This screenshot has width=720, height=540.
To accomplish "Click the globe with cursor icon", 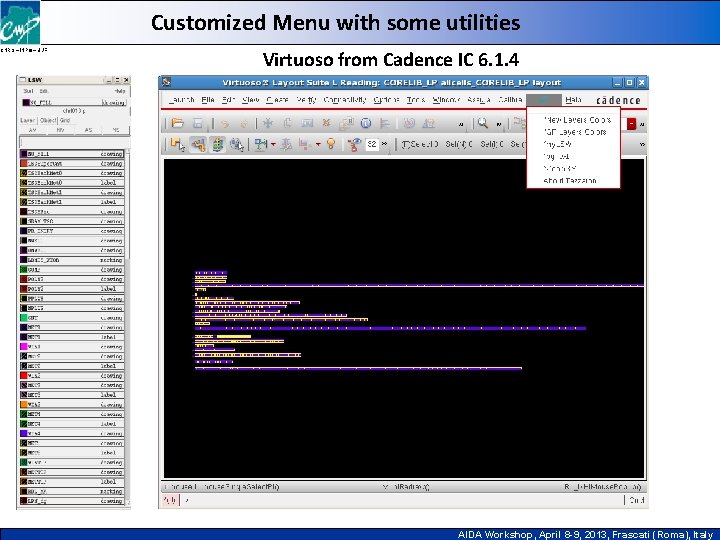I will click(237, 145).
